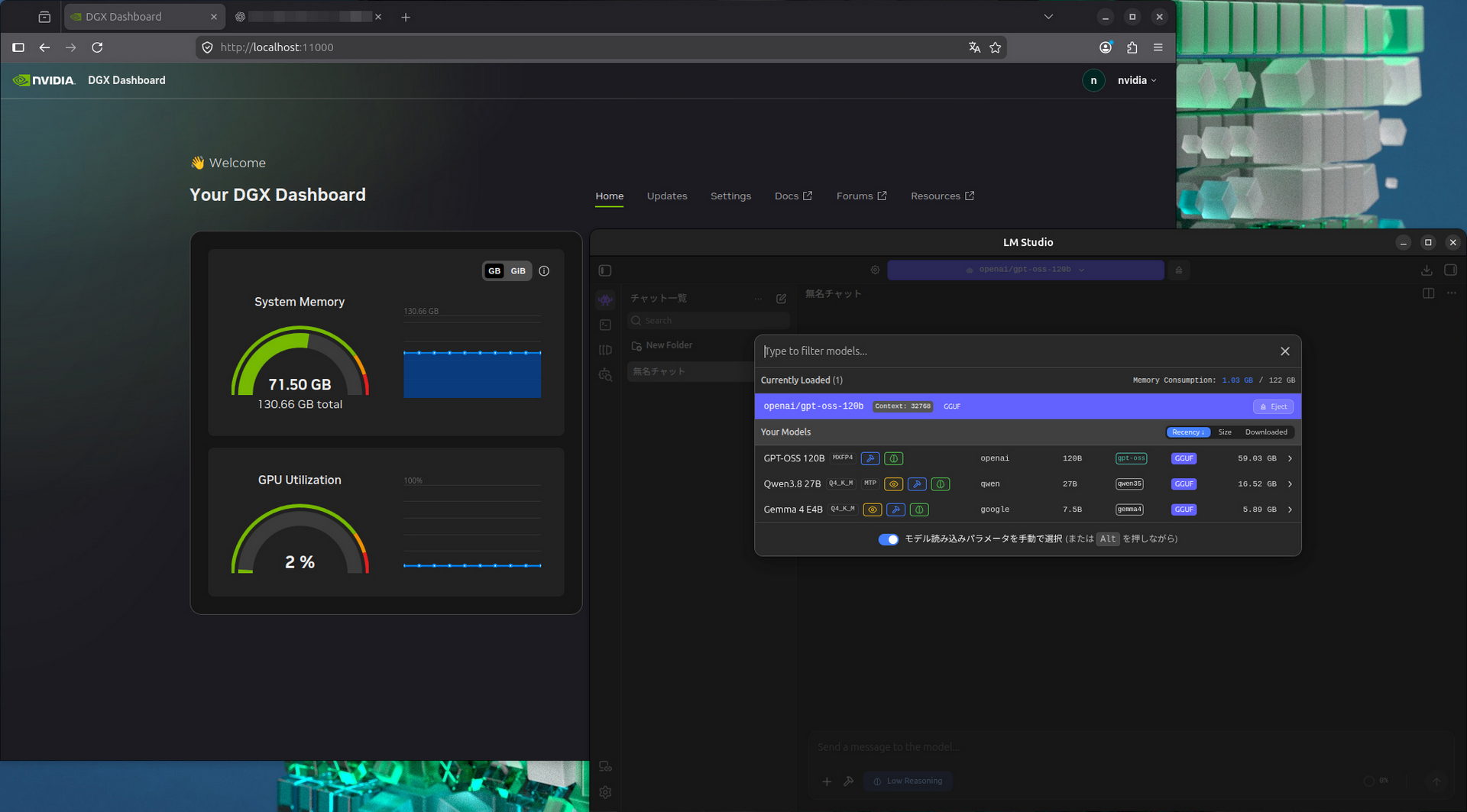This screenshot has height=812, width=1467.
Task: Click tool-use icon on GPT-OSS 120B row
Action: 870,459
